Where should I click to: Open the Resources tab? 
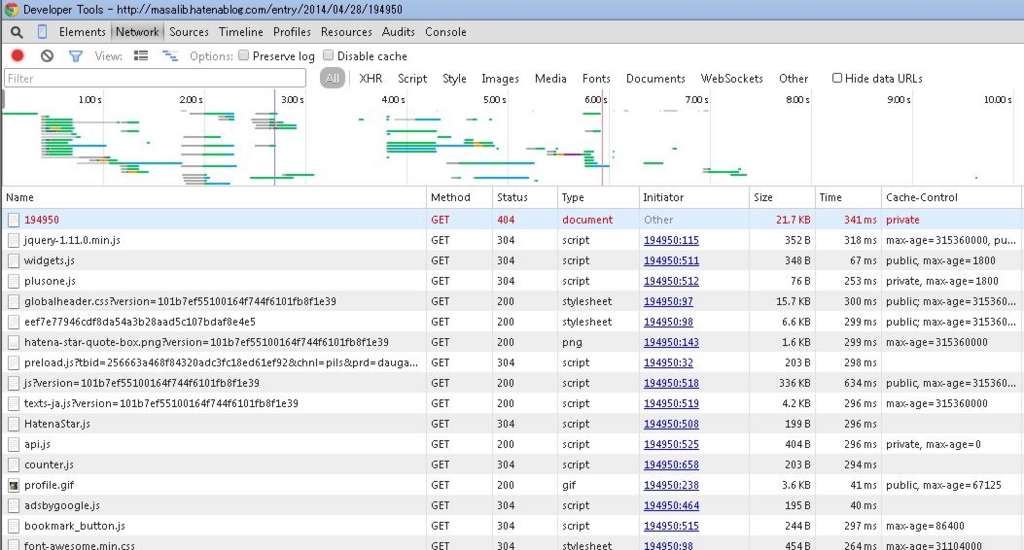346,32
